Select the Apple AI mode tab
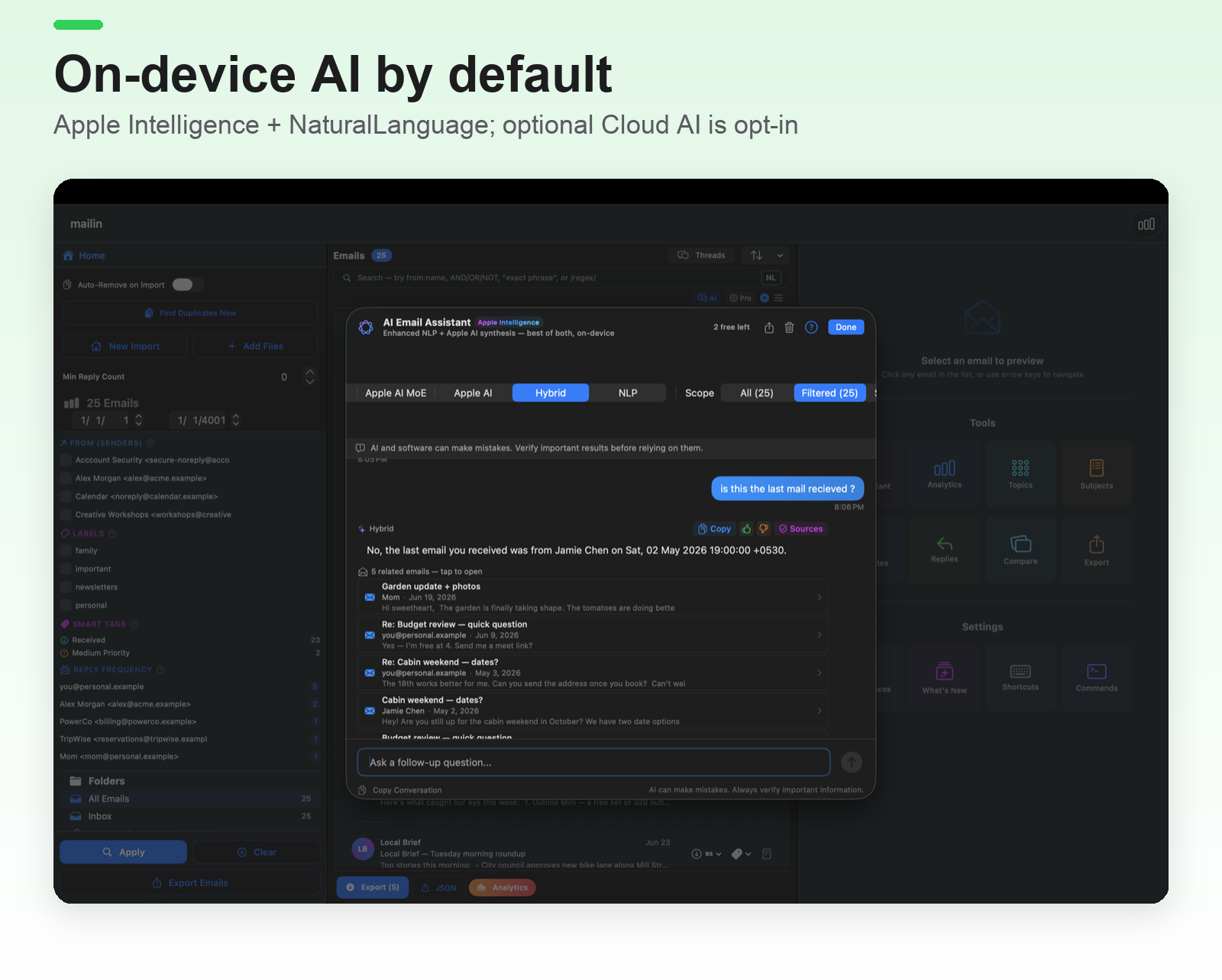The image size is (1222, 980). click(473, 393)
